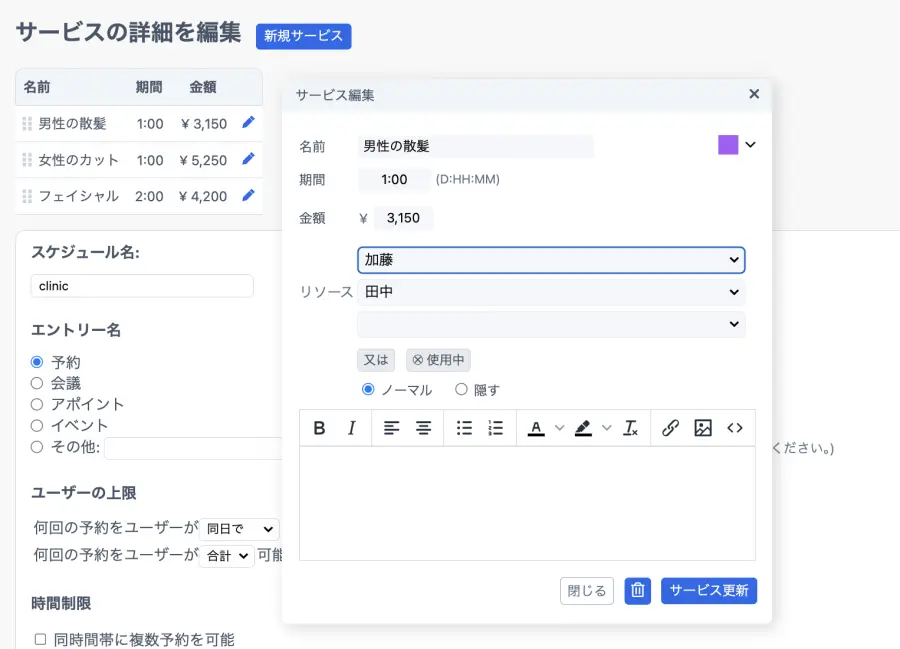Image resolution: width=900 pixels, height=649 pixels.
Task: Click the 新規サービス button
Action: tap(303, 36)
